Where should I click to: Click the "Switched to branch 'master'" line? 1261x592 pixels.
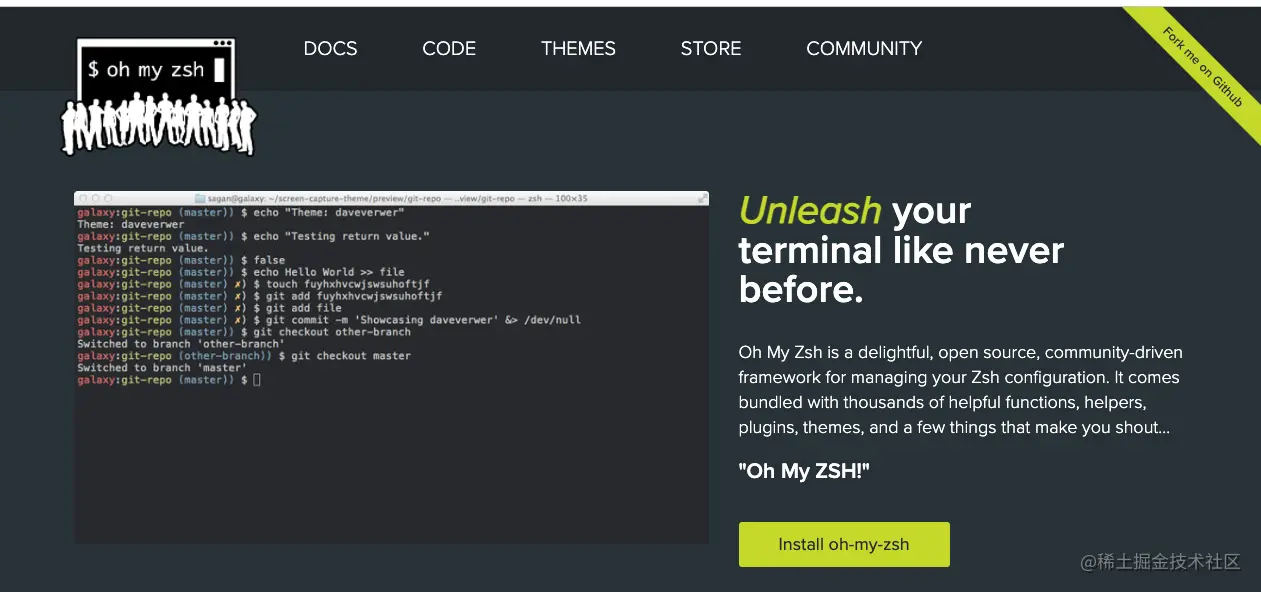coord(162,368)
